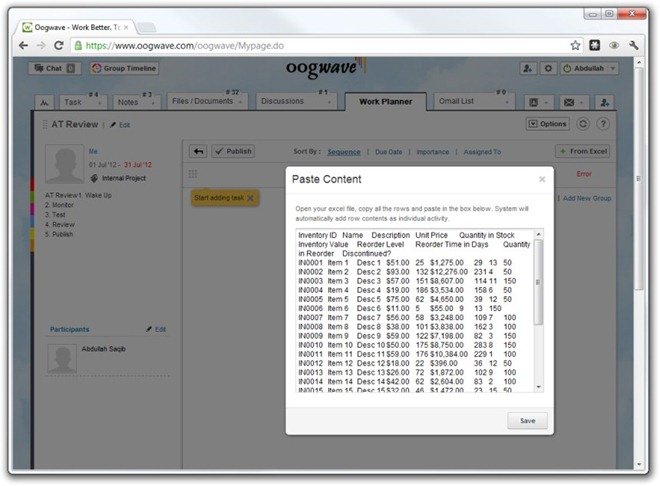The height and width of the screenshot is (486, 660).
Task: Sort by Importance
Action: point(433,152)
